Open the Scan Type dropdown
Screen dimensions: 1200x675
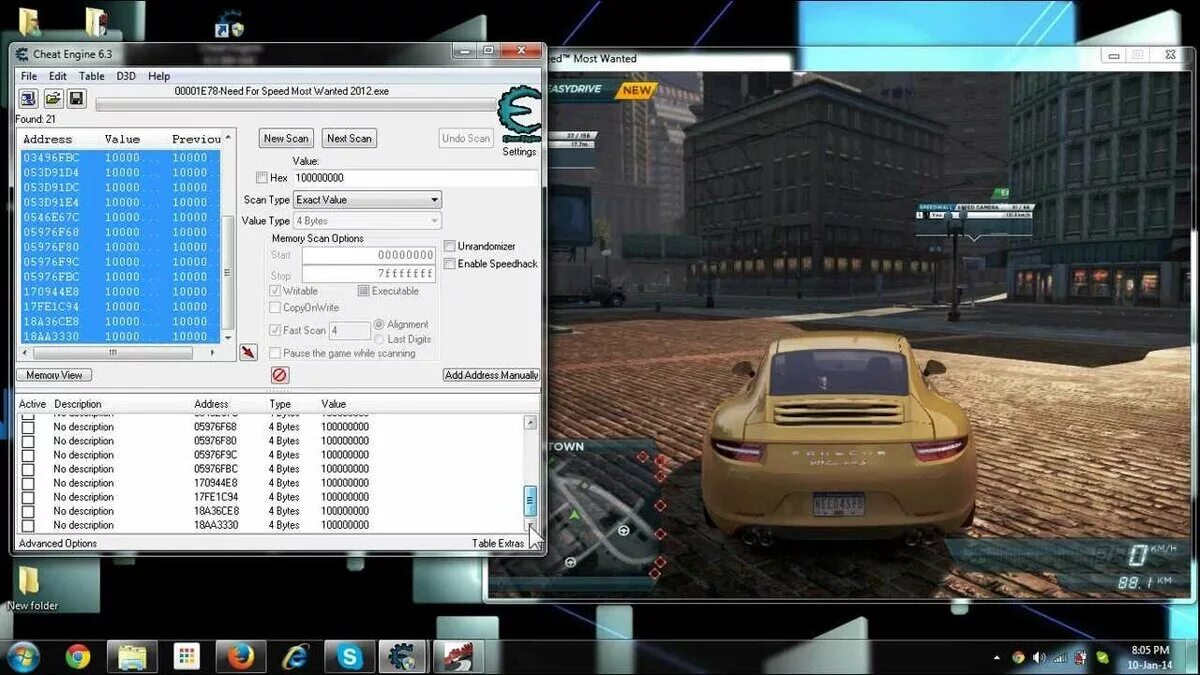point(367,200)
